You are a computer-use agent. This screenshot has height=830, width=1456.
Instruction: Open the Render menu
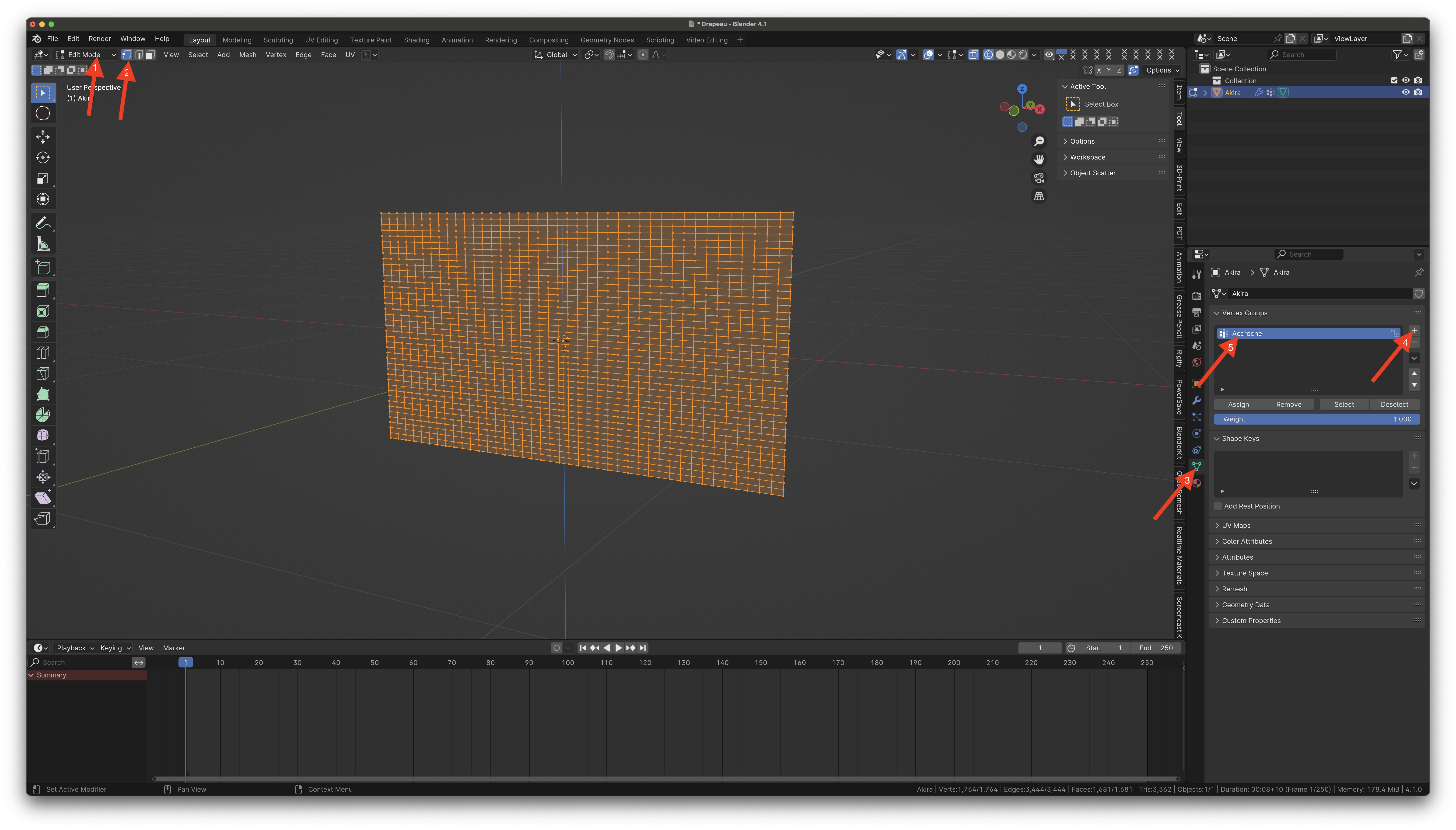coord(100,39)
